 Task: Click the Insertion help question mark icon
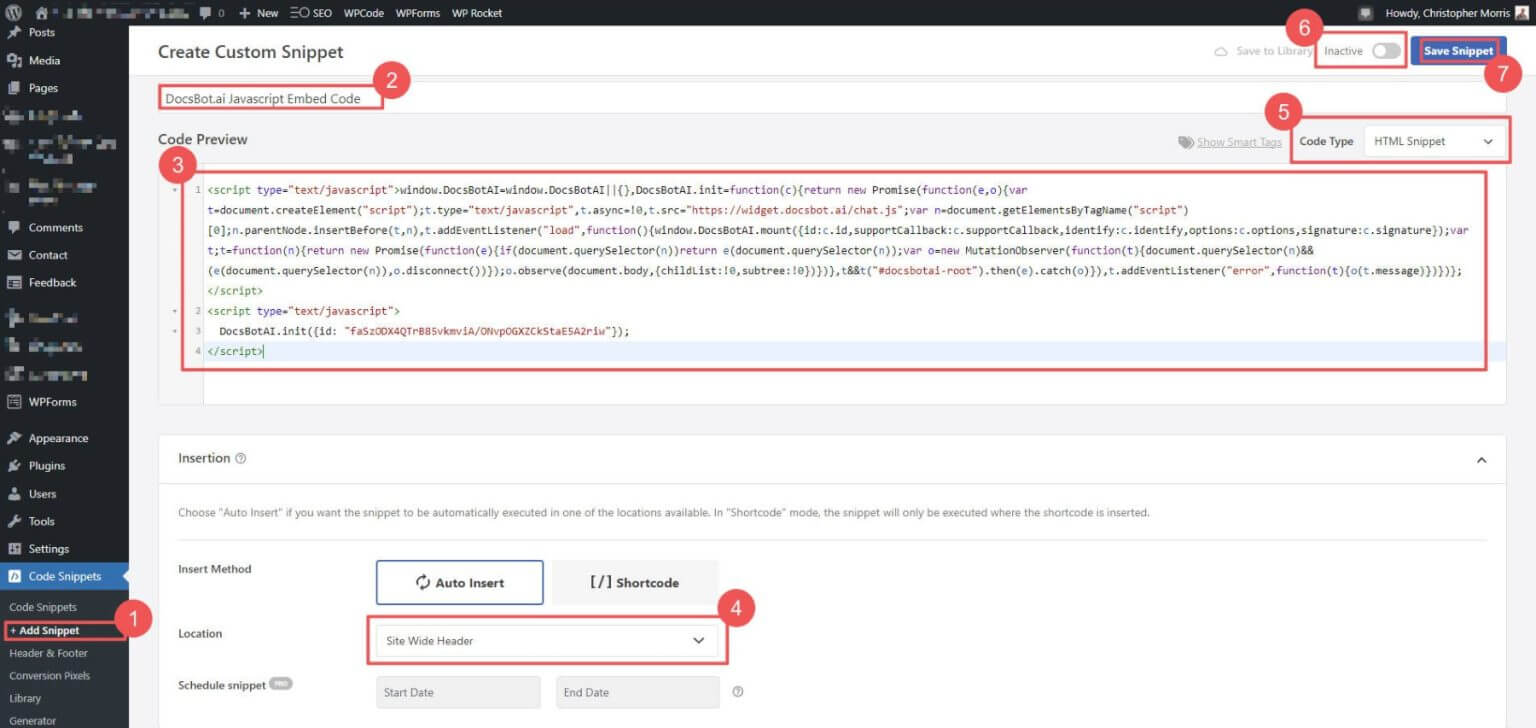[241, 459]
